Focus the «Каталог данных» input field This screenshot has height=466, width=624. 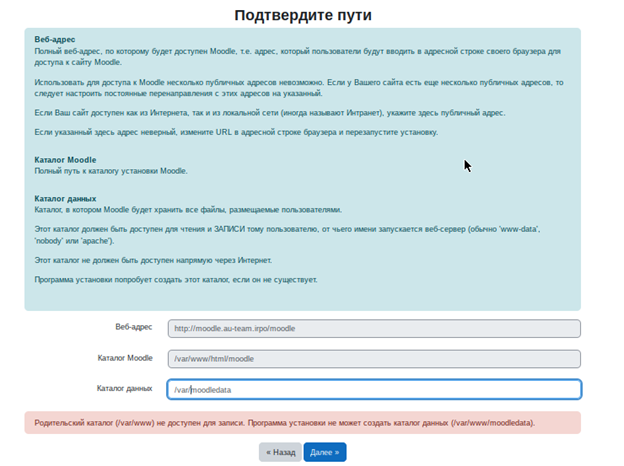tap(373, 389)
